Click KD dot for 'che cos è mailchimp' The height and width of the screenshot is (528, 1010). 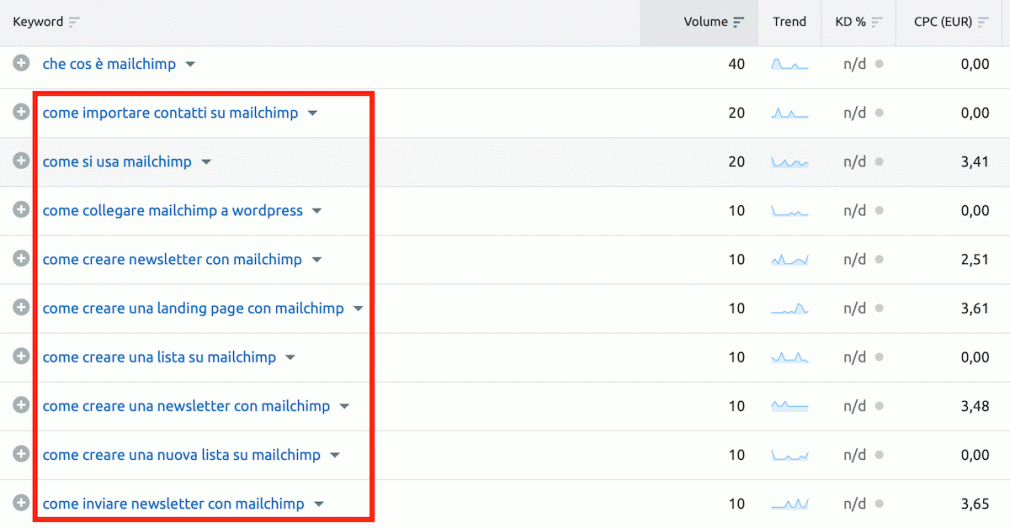pos(879,64)
